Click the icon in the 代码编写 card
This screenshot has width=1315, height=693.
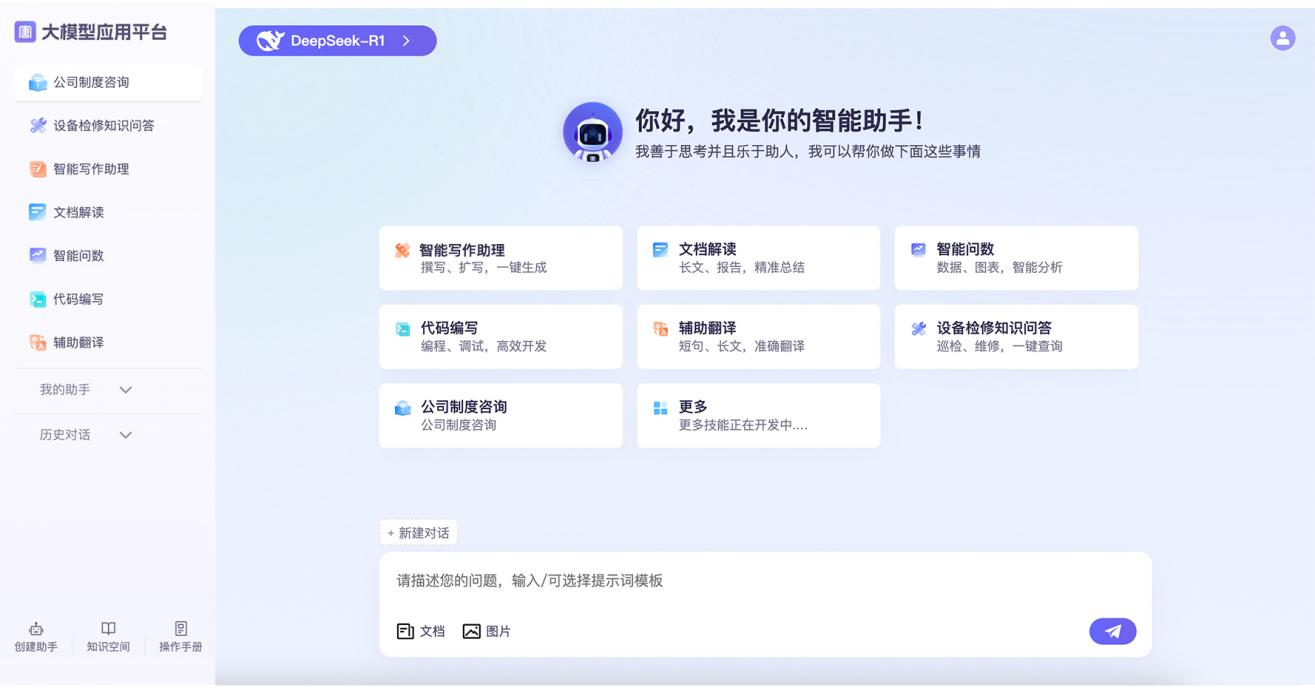pos(402,328)
